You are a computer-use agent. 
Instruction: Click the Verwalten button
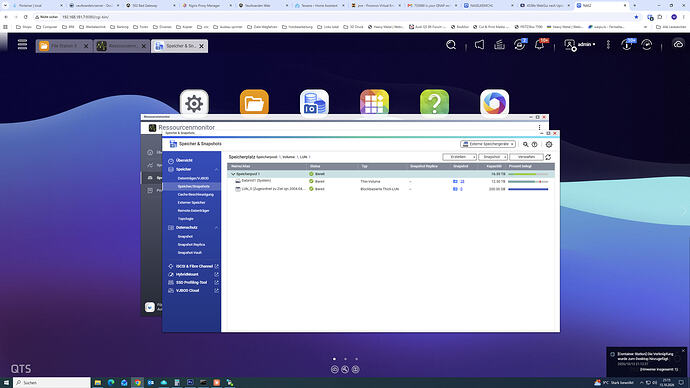point(526,157)
